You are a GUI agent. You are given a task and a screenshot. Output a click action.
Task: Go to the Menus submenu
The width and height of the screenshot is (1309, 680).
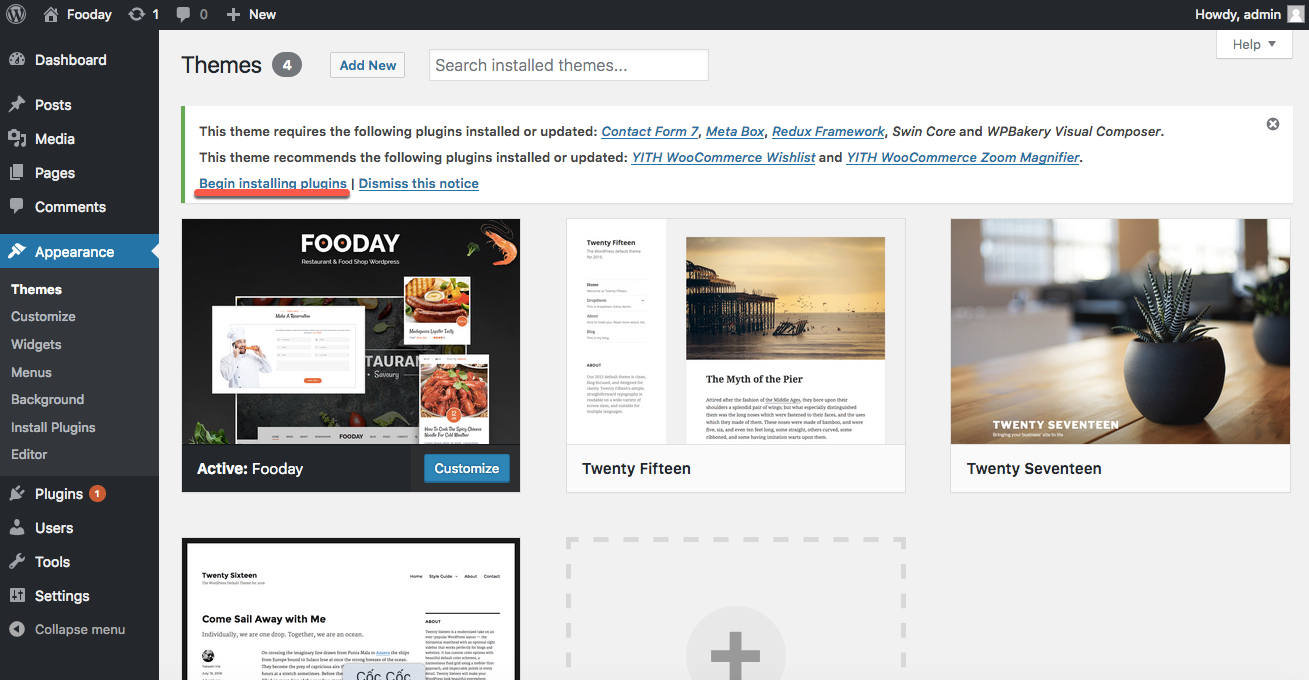[31, 372]
